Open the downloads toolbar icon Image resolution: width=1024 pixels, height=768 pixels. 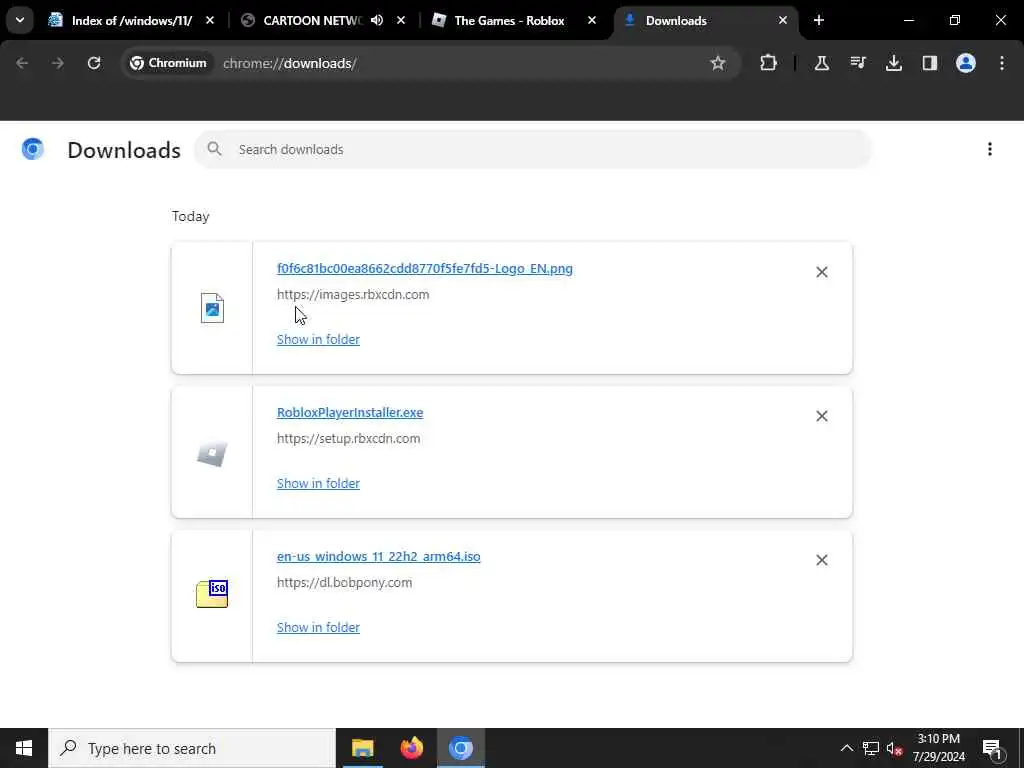click(893, 63)
